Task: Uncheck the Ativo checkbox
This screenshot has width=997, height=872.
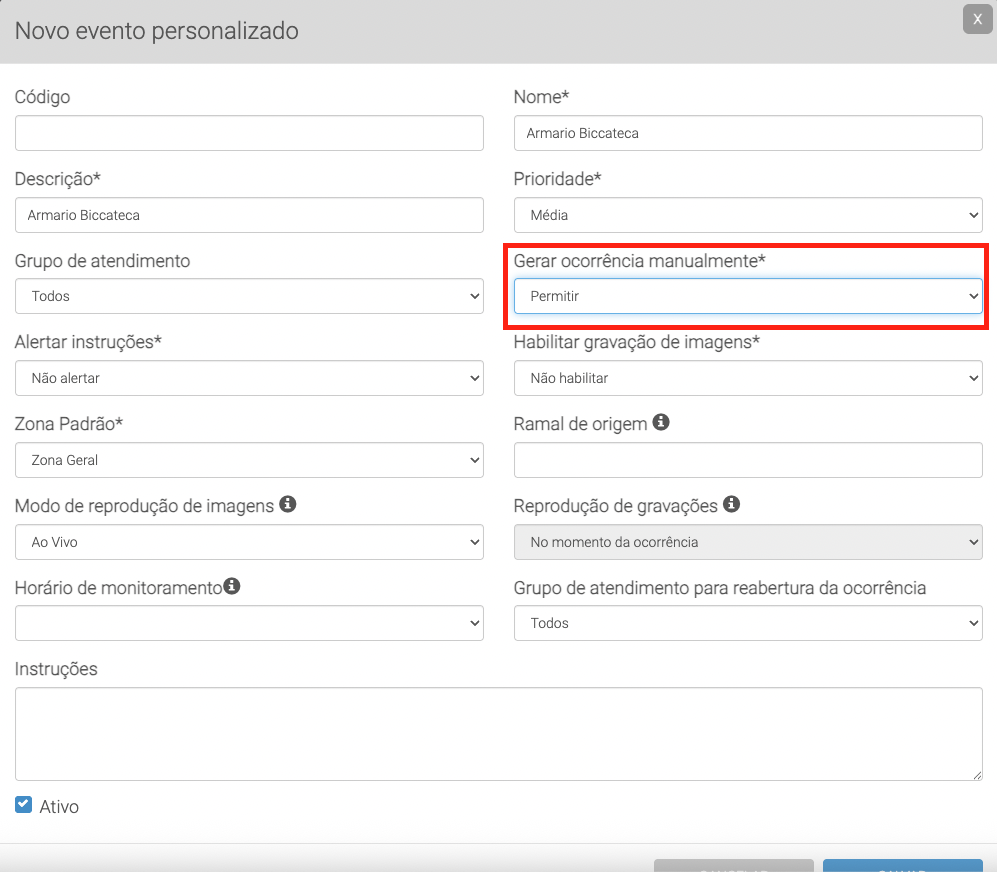Action: tap(24, 804)
